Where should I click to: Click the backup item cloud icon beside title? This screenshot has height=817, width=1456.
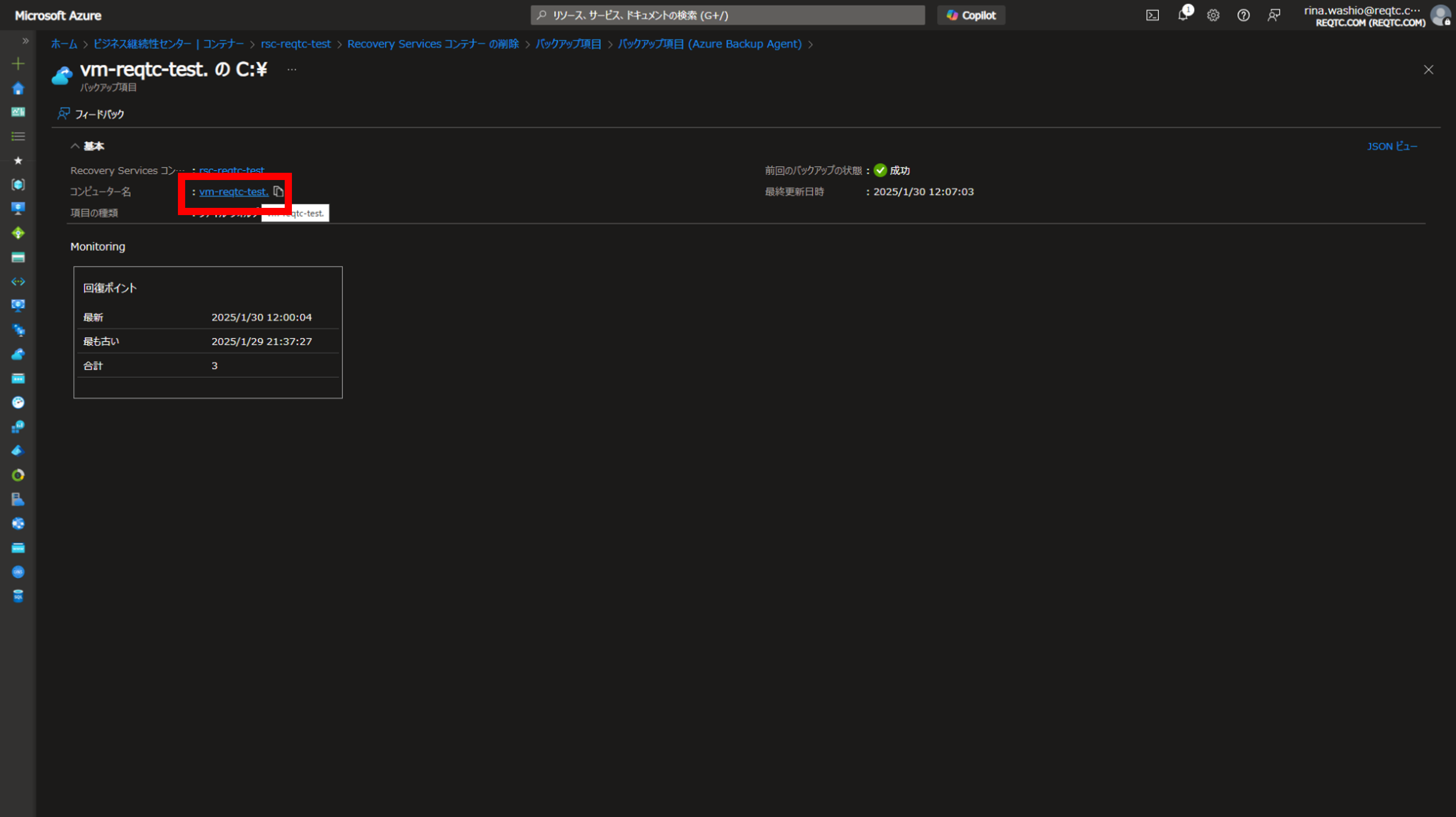[61, 76]
